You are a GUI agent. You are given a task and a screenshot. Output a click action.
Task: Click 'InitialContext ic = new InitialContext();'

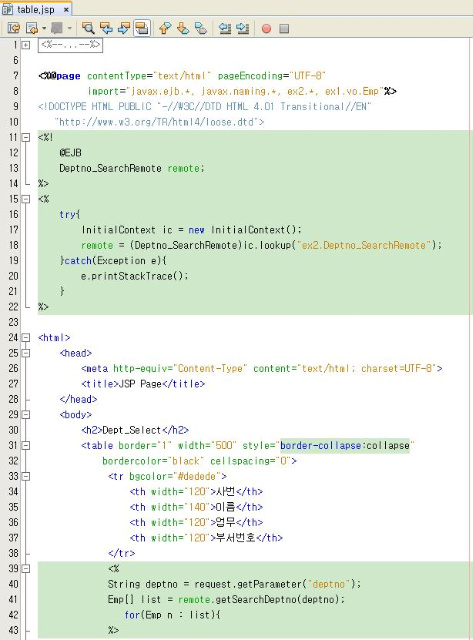191,230
